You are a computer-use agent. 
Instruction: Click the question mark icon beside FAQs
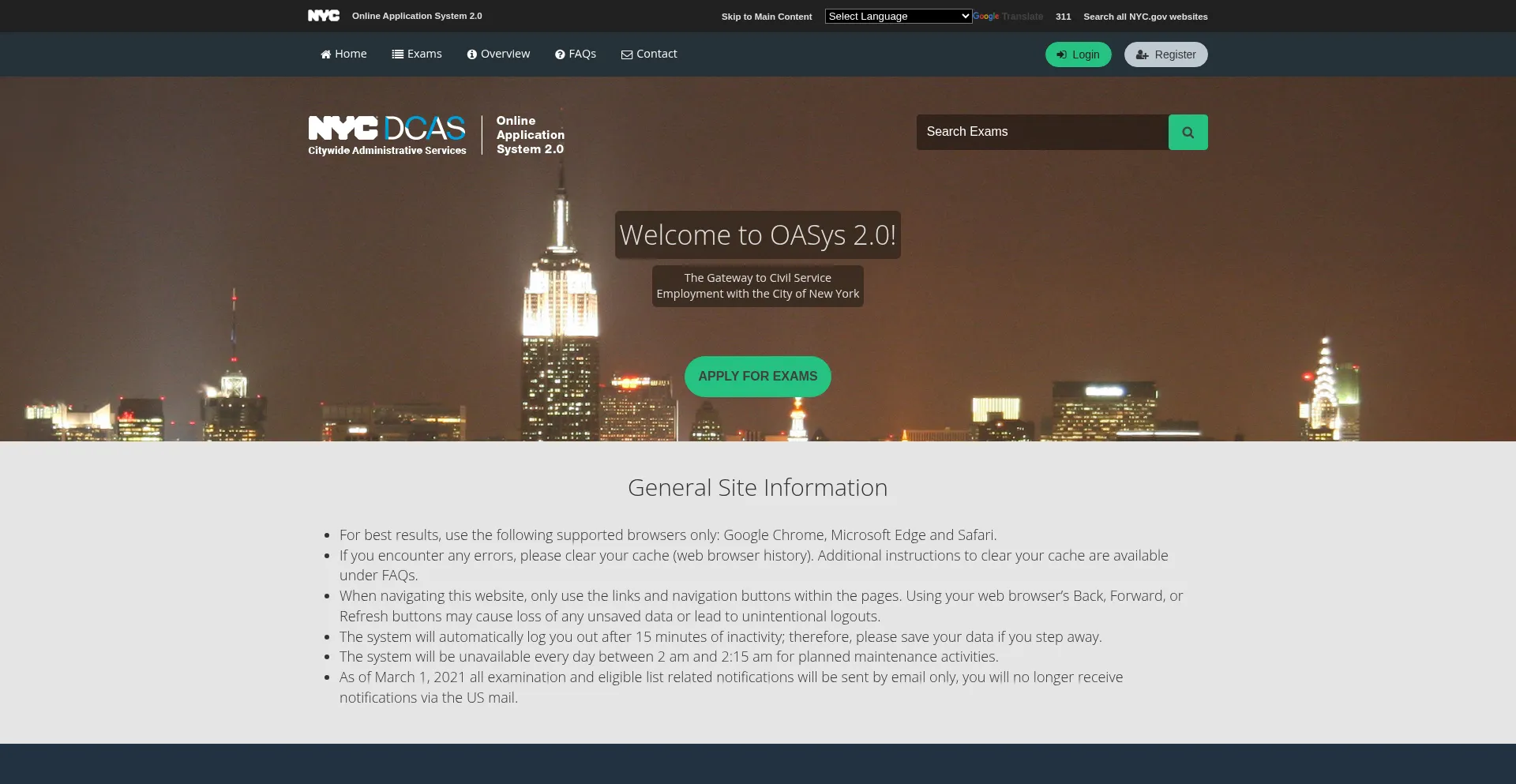560,54
